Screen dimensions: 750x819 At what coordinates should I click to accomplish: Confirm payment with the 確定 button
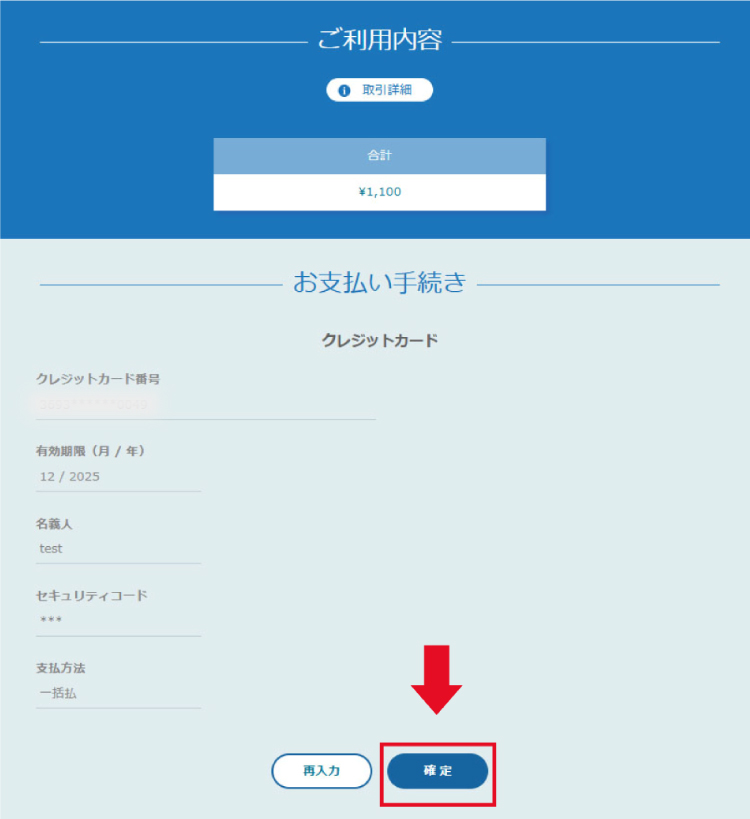(x=438, y=771)
